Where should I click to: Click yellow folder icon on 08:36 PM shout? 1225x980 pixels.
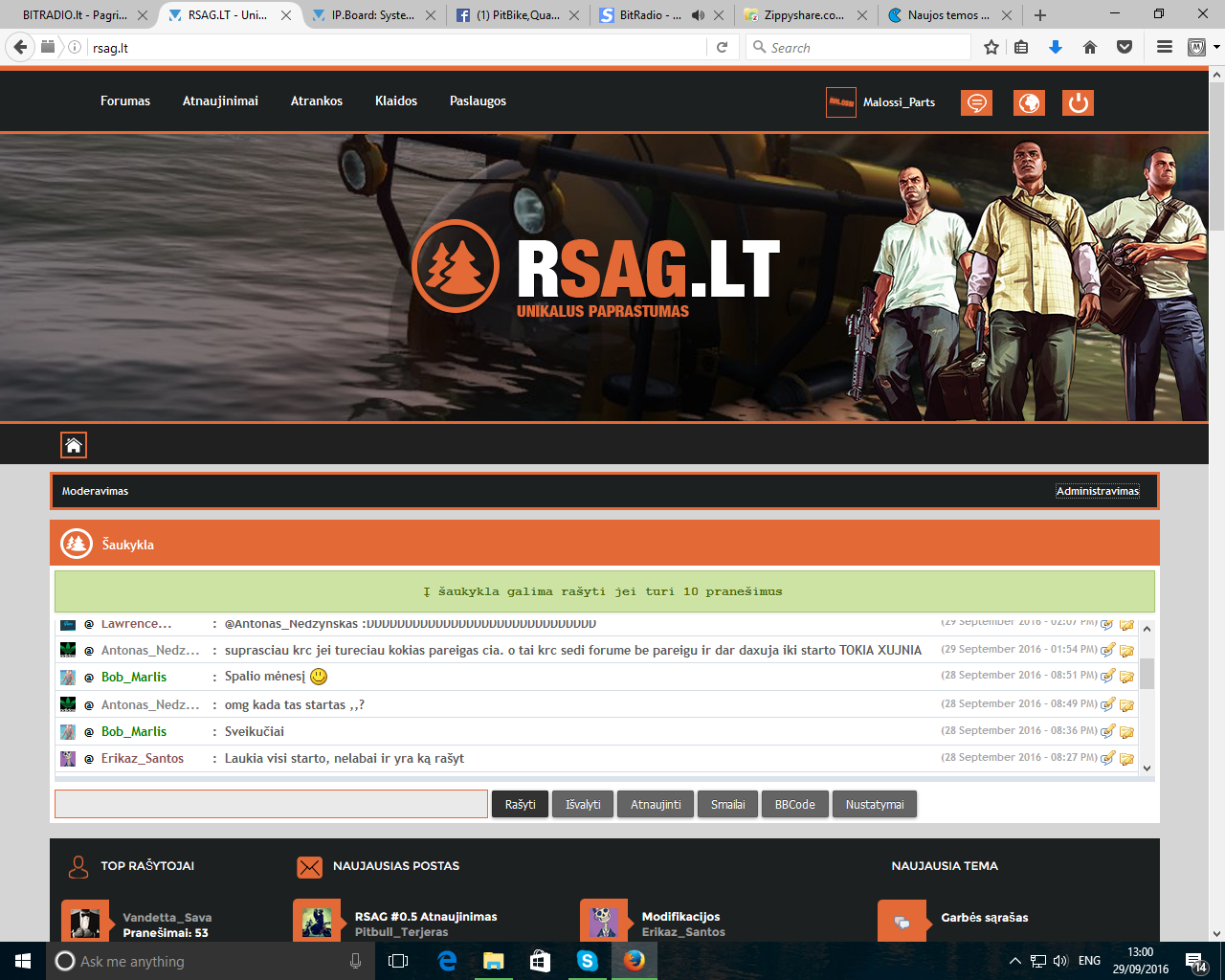pos(1127,732)
